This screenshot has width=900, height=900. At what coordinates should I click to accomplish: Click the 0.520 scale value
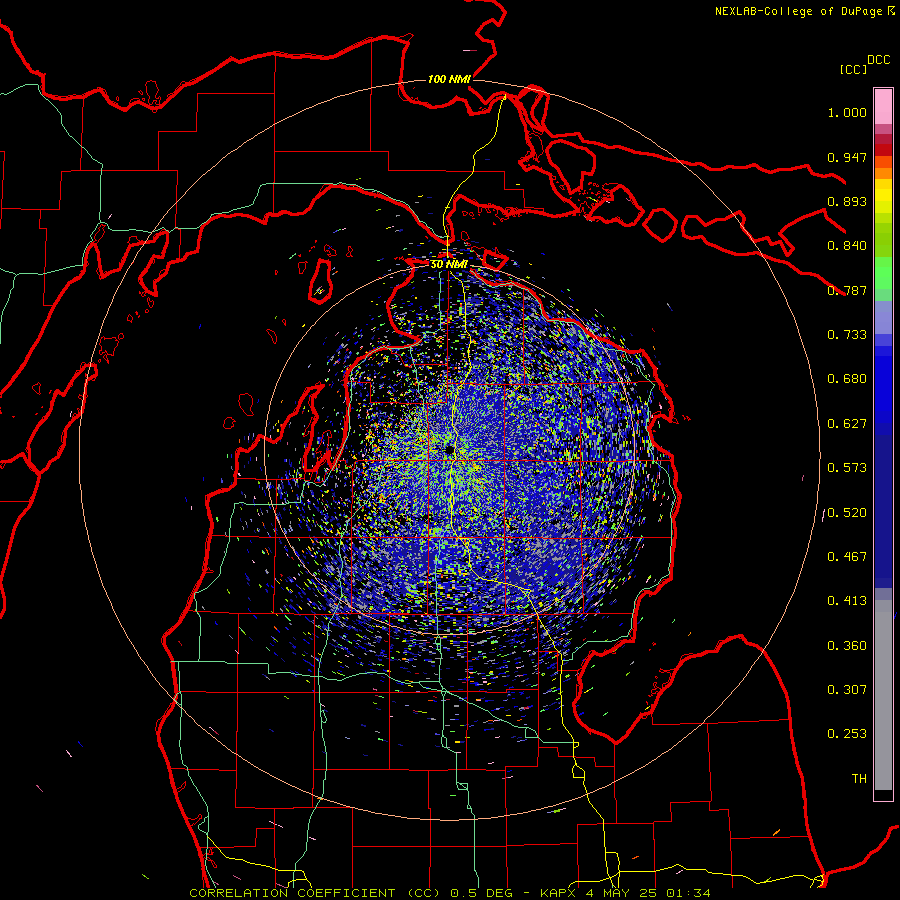[847, 513]
